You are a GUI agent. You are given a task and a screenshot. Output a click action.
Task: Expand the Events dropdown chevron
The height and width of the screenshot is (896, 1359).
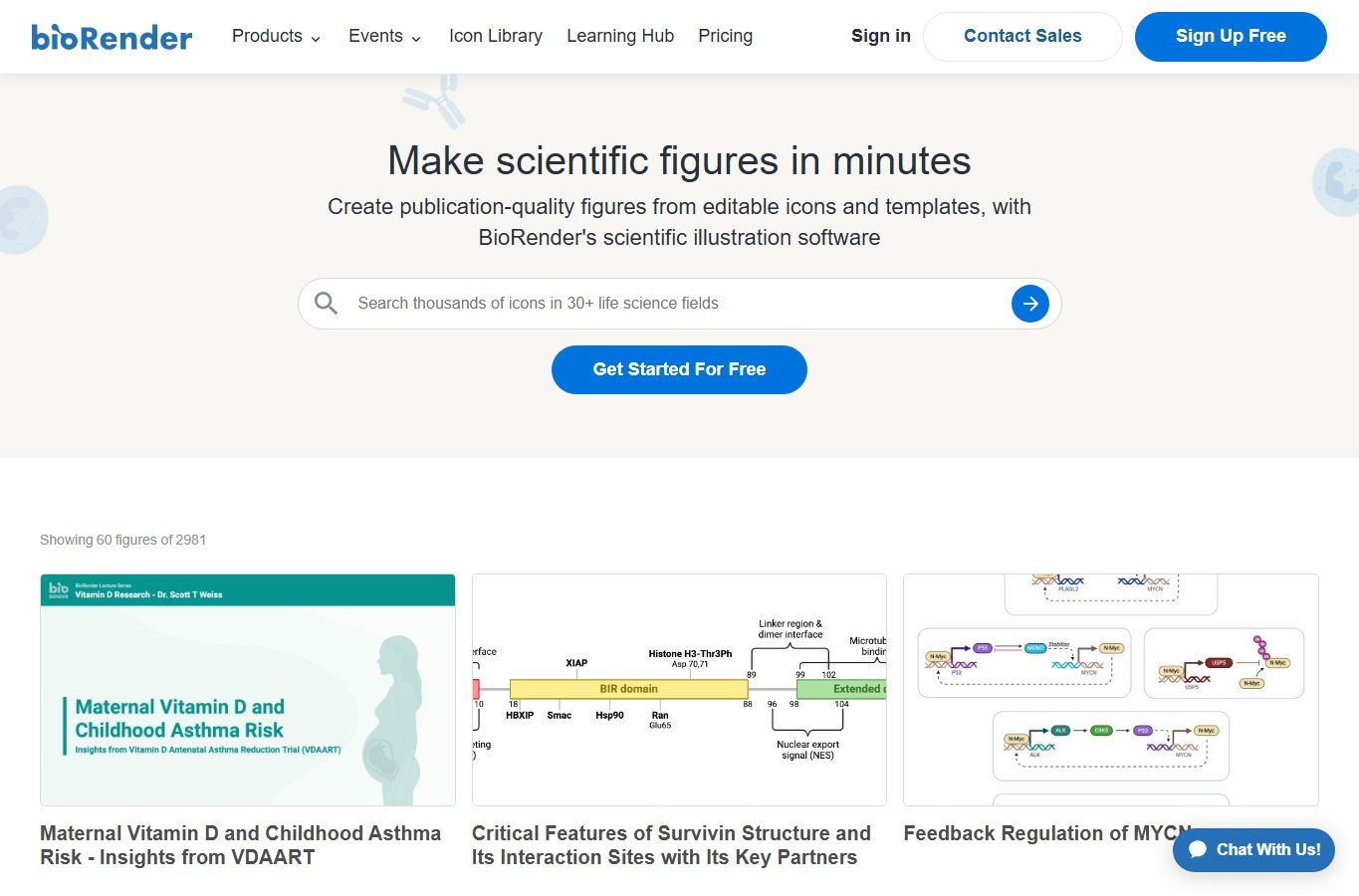pyautogui.click(x=416, y=39)
